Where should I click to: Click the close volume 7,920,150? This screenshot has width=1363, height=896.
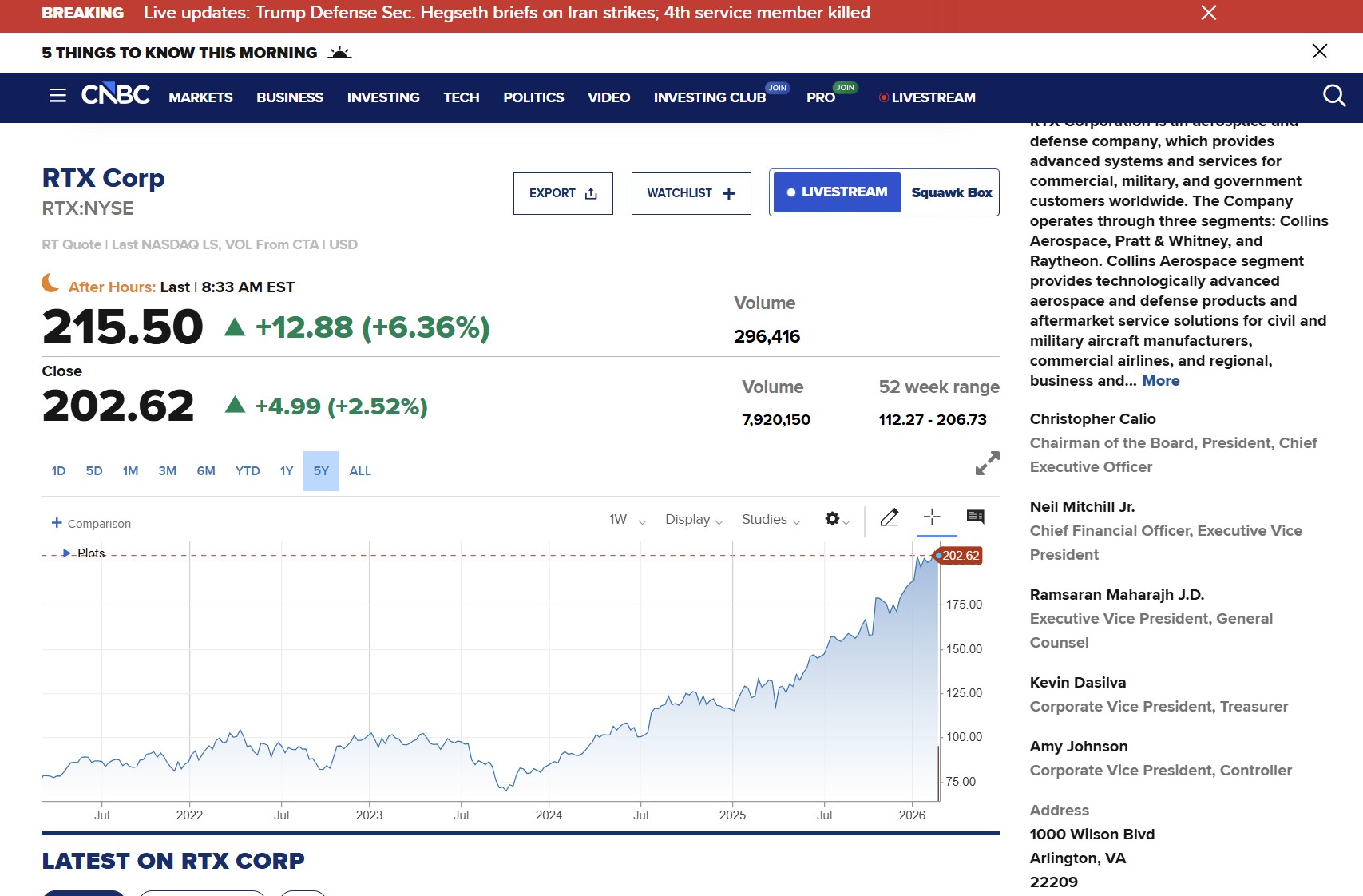[776, 420]
